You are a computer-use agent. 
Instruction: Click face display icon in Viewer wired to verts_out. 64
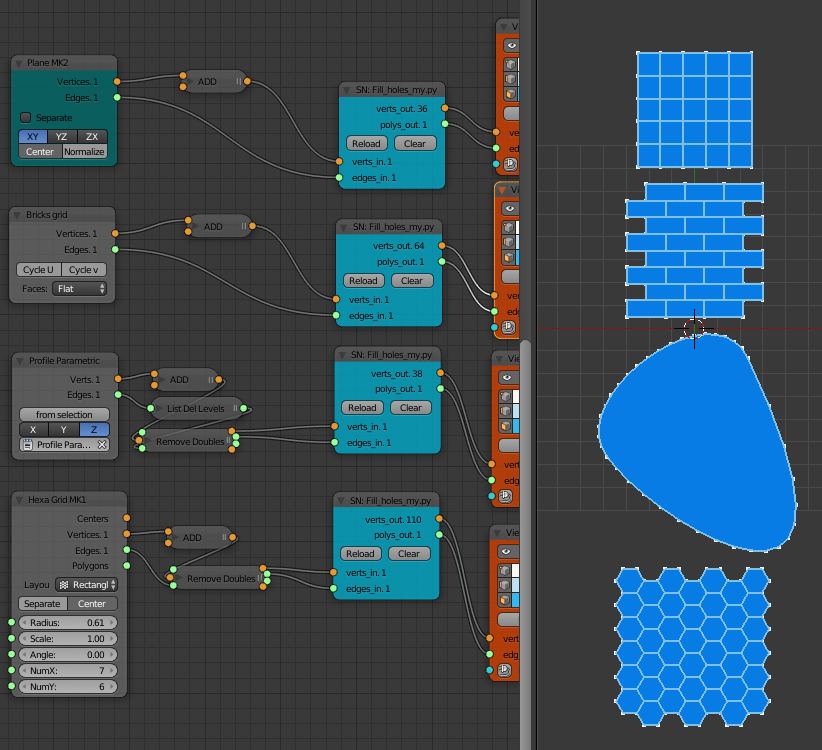(x=508, y=257)
